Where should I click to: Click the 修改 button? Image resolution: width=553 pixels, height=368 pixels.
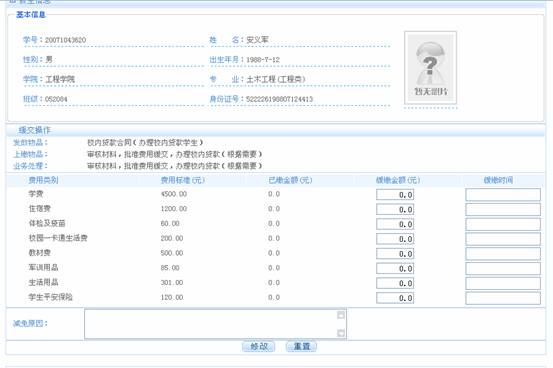tap(259, 346)
